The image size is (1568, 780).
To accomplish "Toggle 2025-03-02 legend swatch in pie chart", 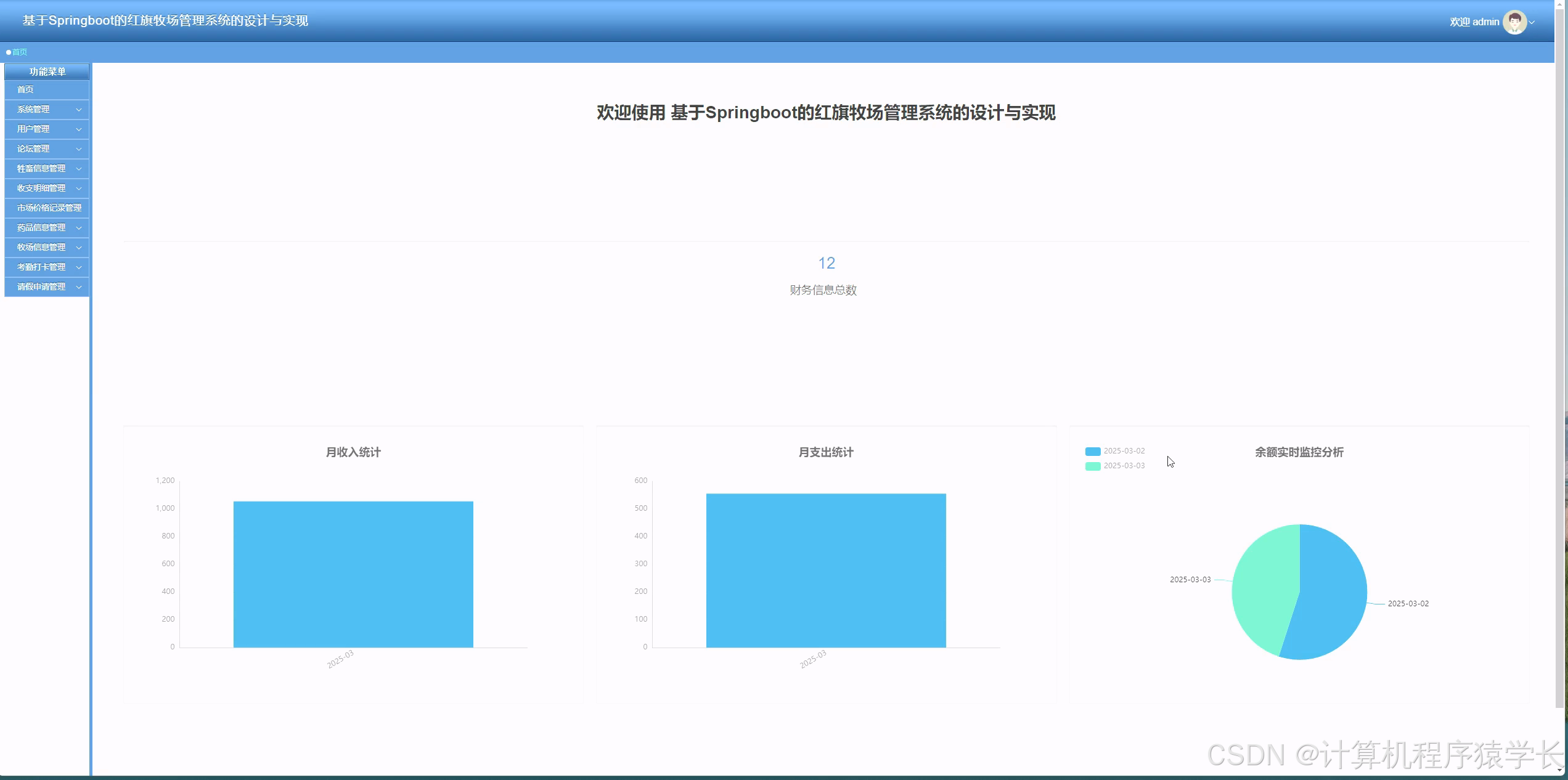I will point(1093,452).
